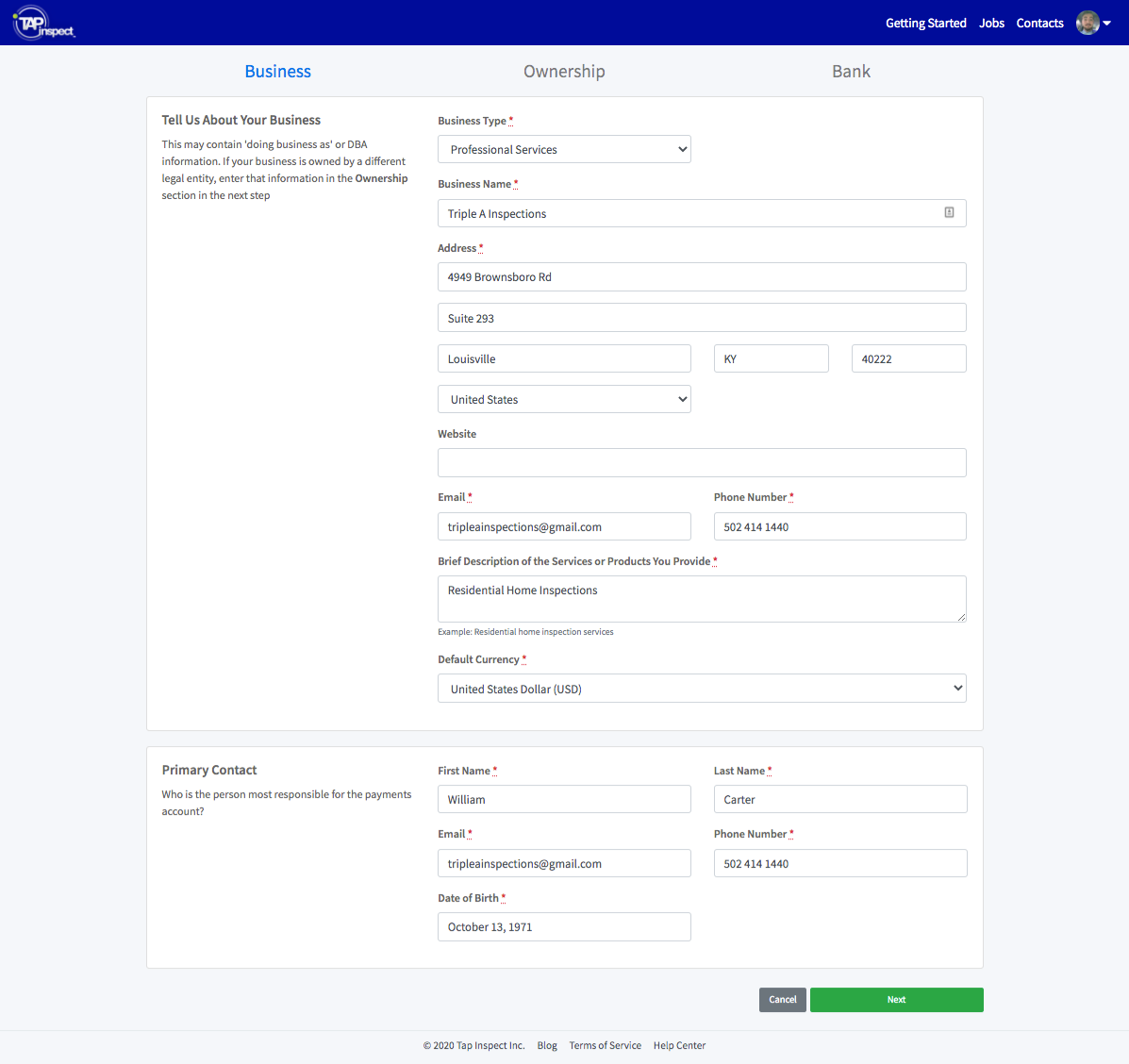Screen dimensions: 1129x1064
Task: Click the First Name field with William
Action: click(x=564, y=799)
